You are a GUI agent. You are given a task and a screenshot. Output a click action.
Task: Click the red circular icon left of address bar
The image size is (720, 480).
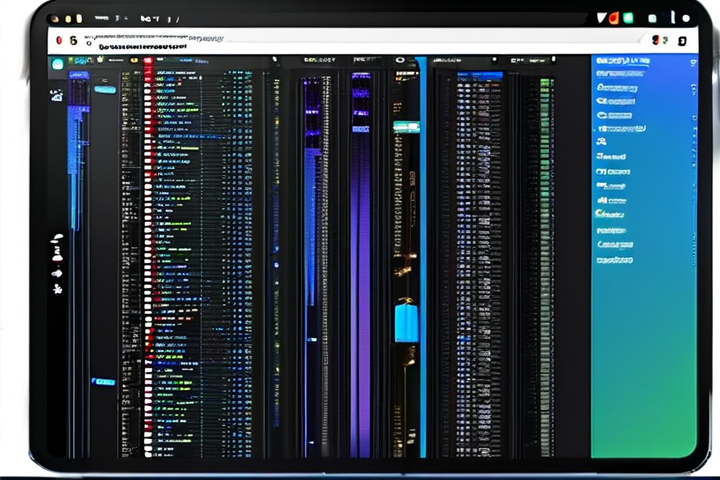(60, 40)
